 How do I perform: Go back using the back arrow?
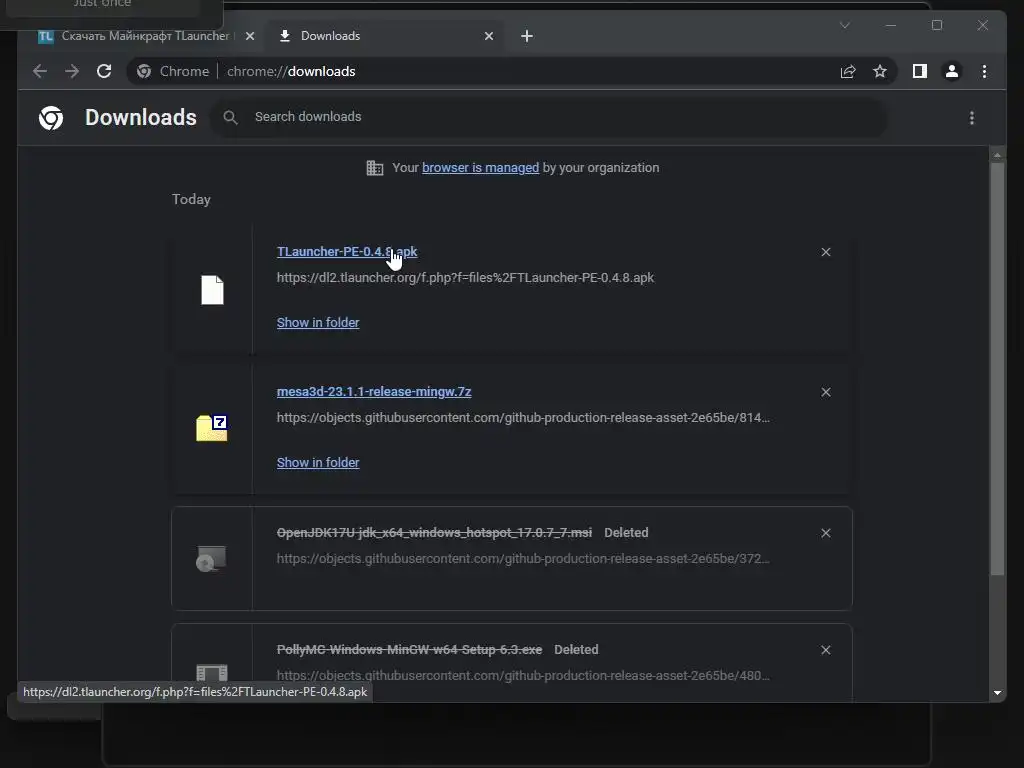(40, 71)
